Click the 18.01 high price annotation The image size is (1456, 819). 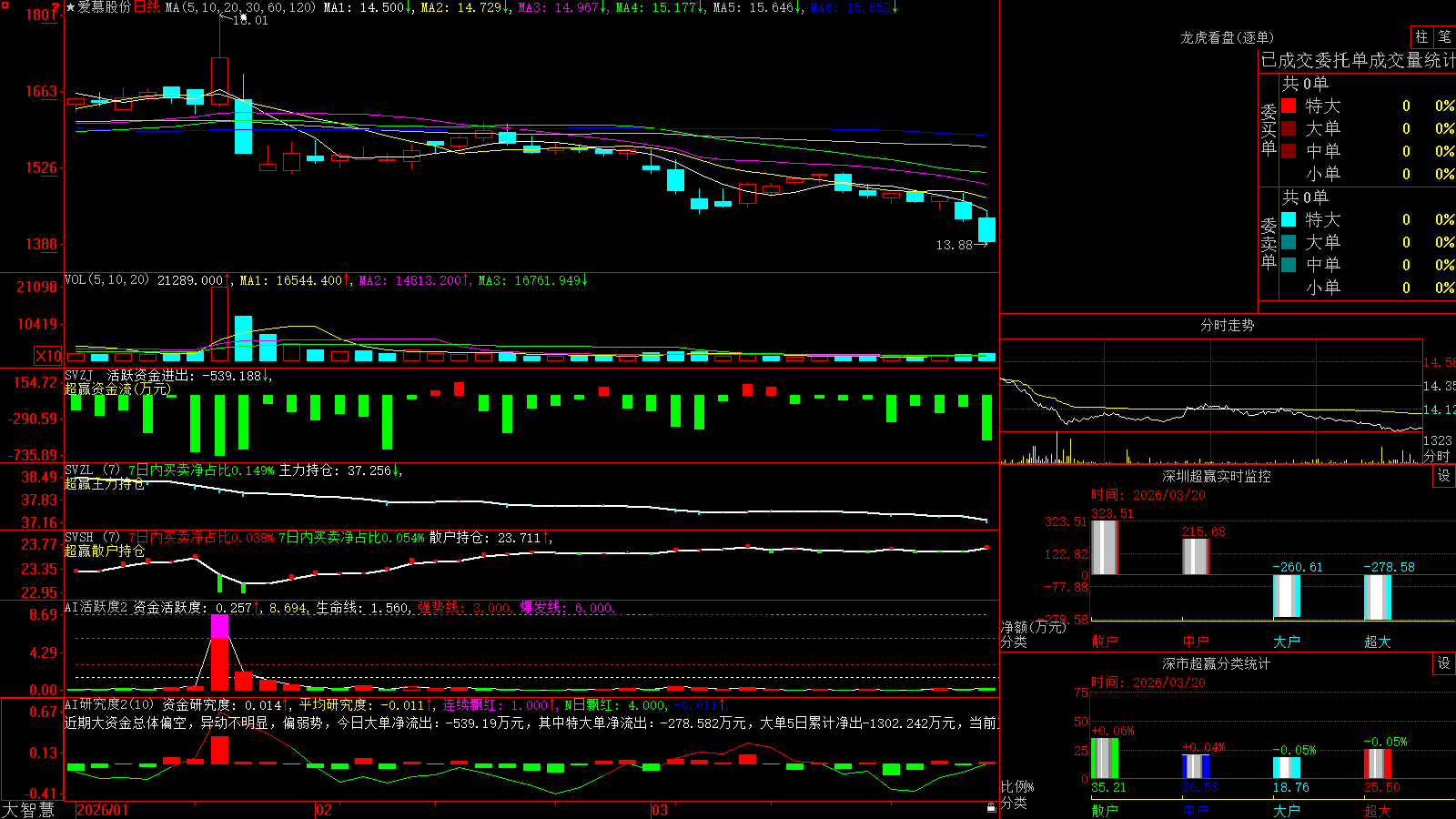pyautogui.click(x=250, y=20)
